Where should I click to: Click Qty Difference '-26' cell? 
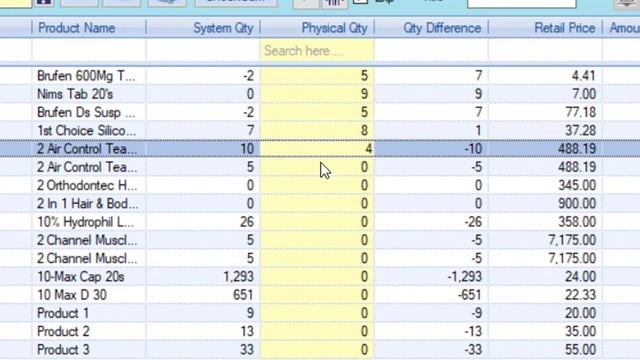pos(431,222)
